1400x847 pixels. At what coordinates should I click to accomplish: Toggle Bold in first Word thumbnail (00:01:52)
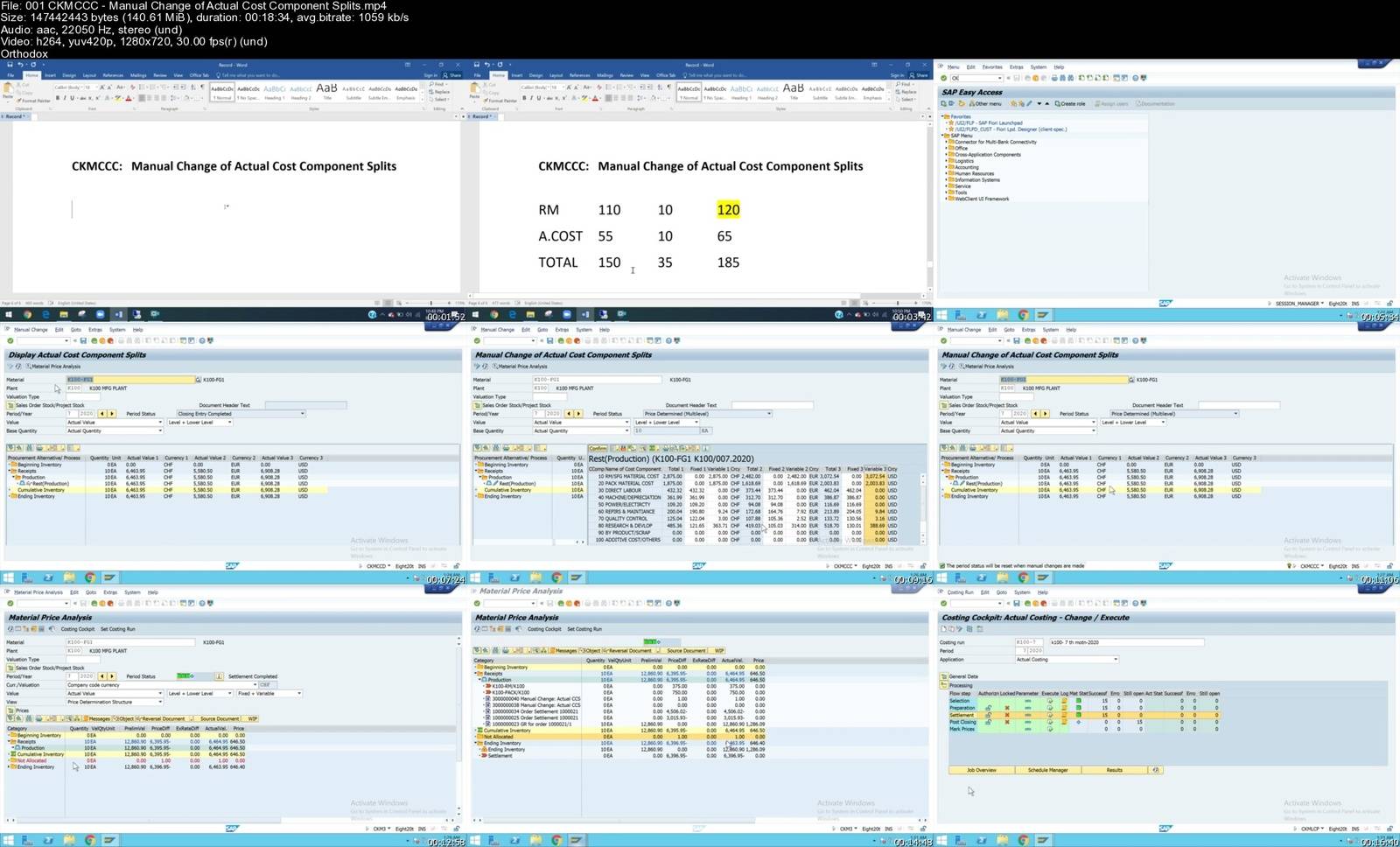click(58, 98)
